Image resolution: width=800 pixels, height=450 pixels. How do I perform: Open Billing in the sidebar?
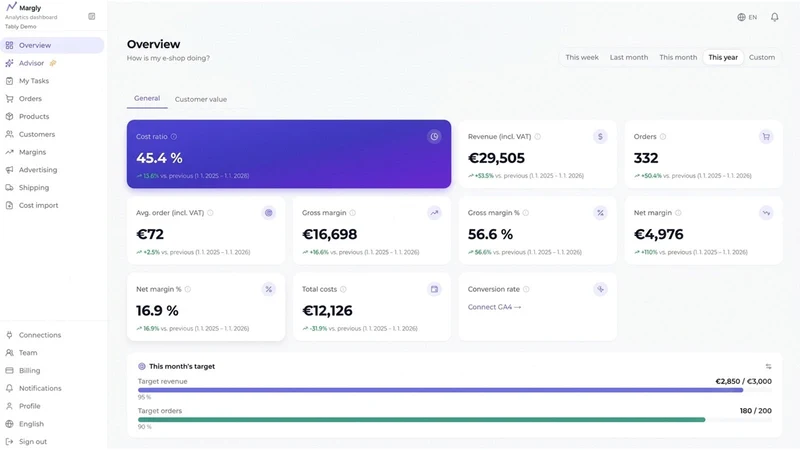52,371
